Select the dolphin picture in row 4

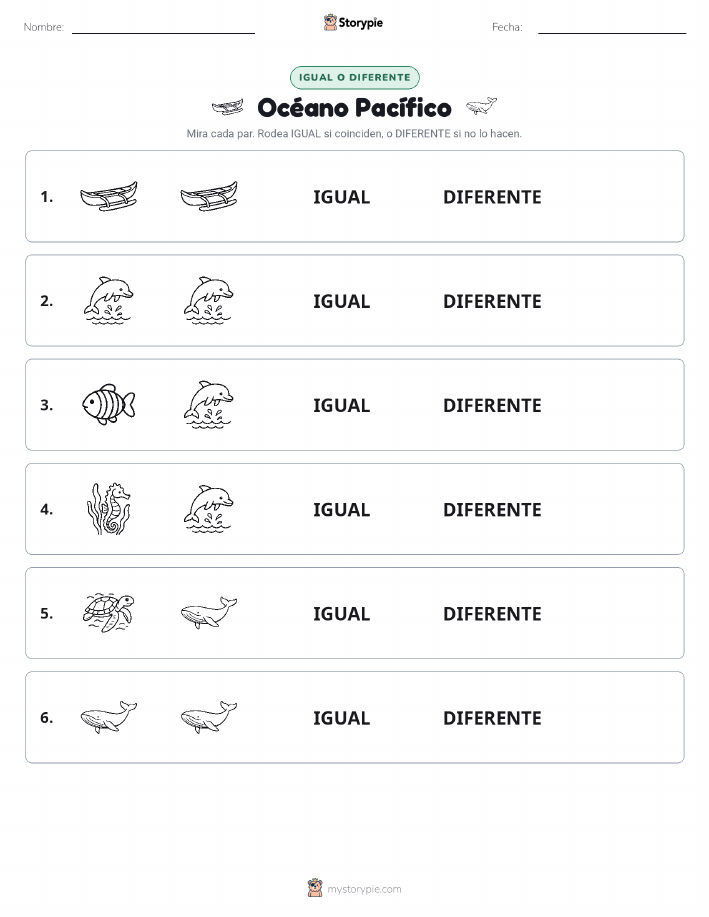tap(209, 509)
